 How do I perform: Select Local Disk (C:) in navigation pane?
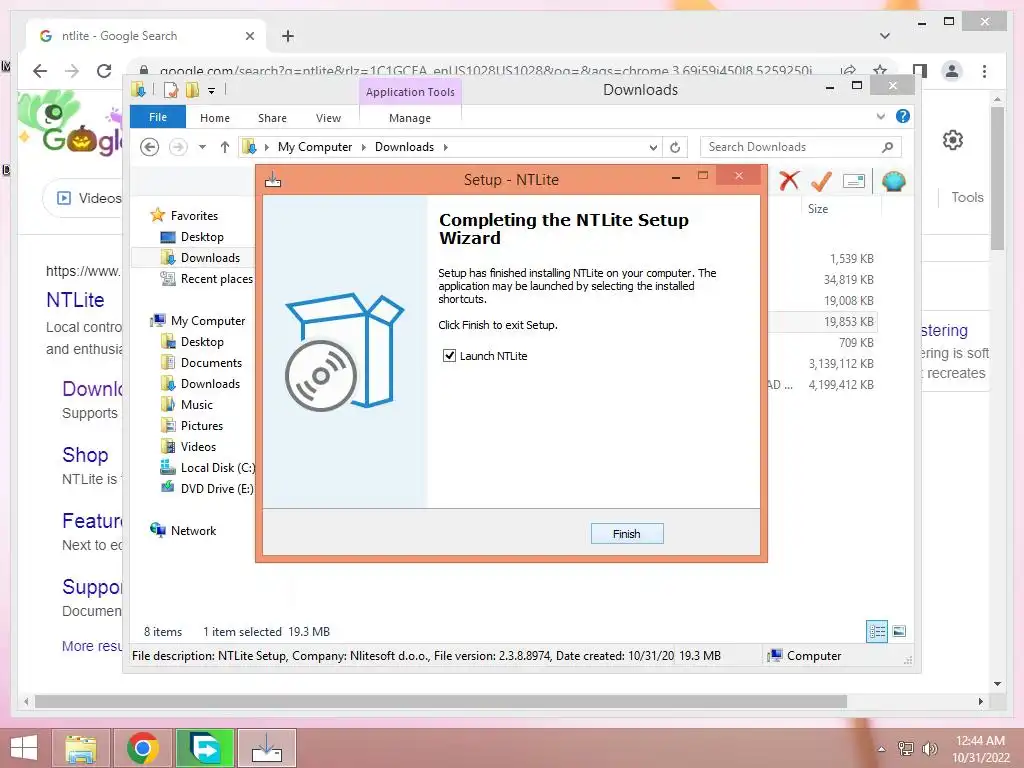(x=217, y=468)
